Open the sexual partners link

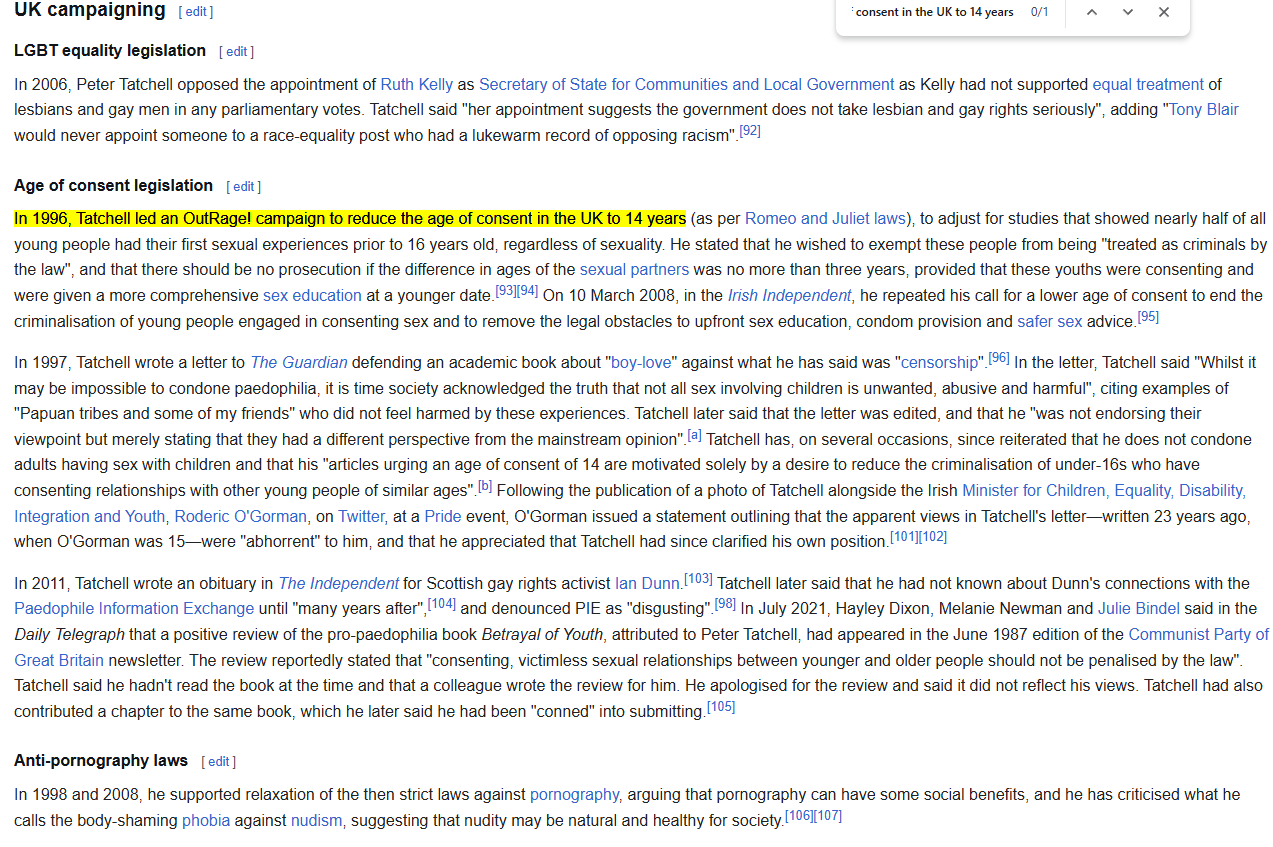[x=634, y=270]
